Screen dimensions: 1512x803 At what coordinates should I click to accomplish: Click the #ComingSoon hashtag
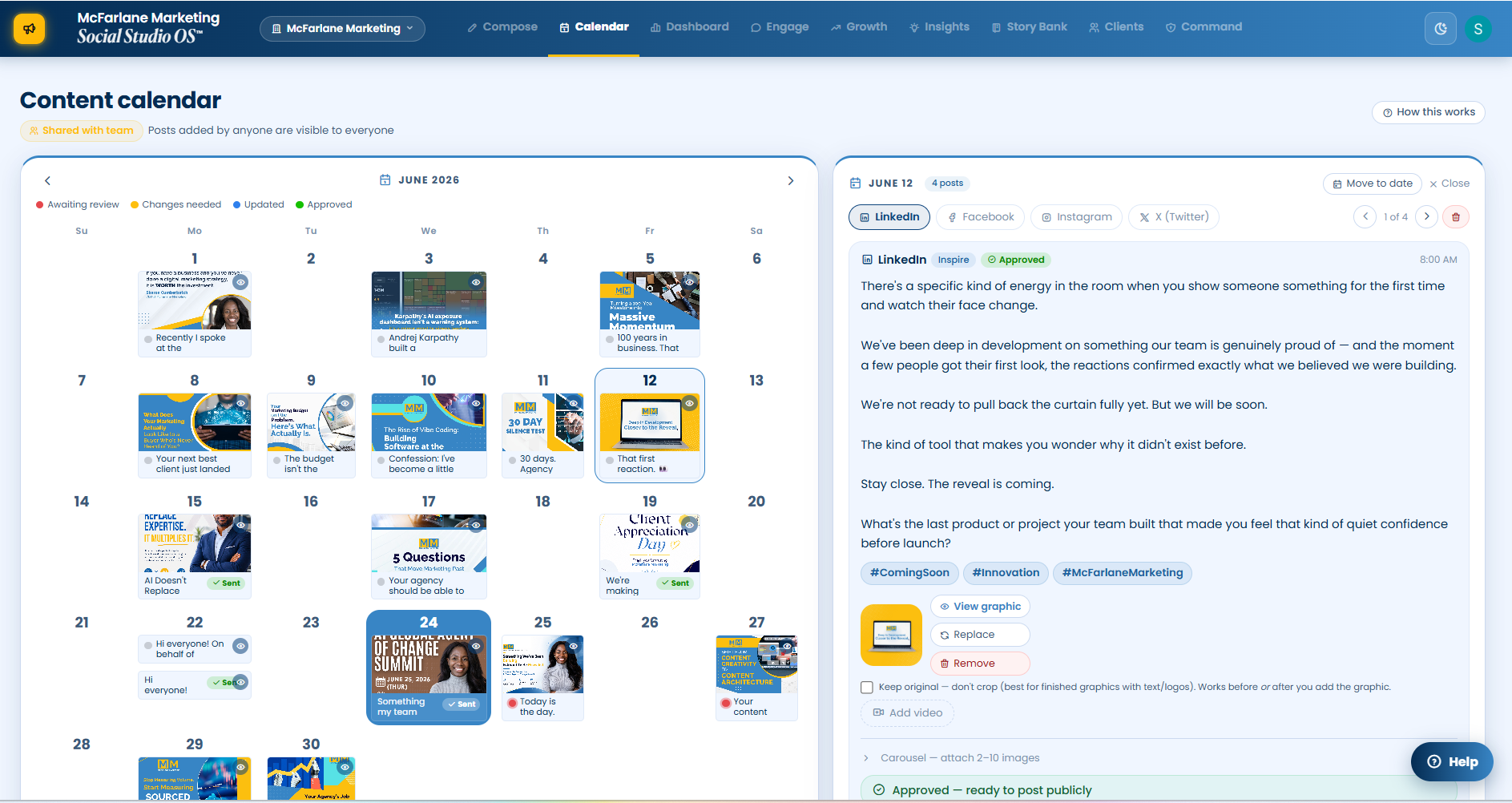coord(909,573)
